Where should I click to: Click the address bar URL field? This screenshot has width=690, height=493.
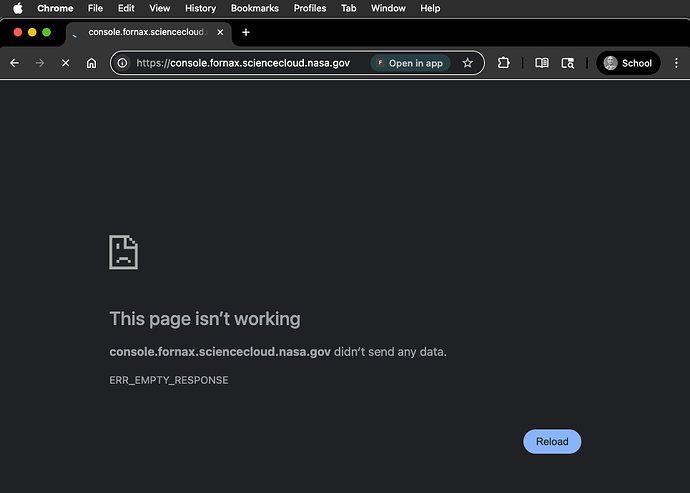pos(243,63)
